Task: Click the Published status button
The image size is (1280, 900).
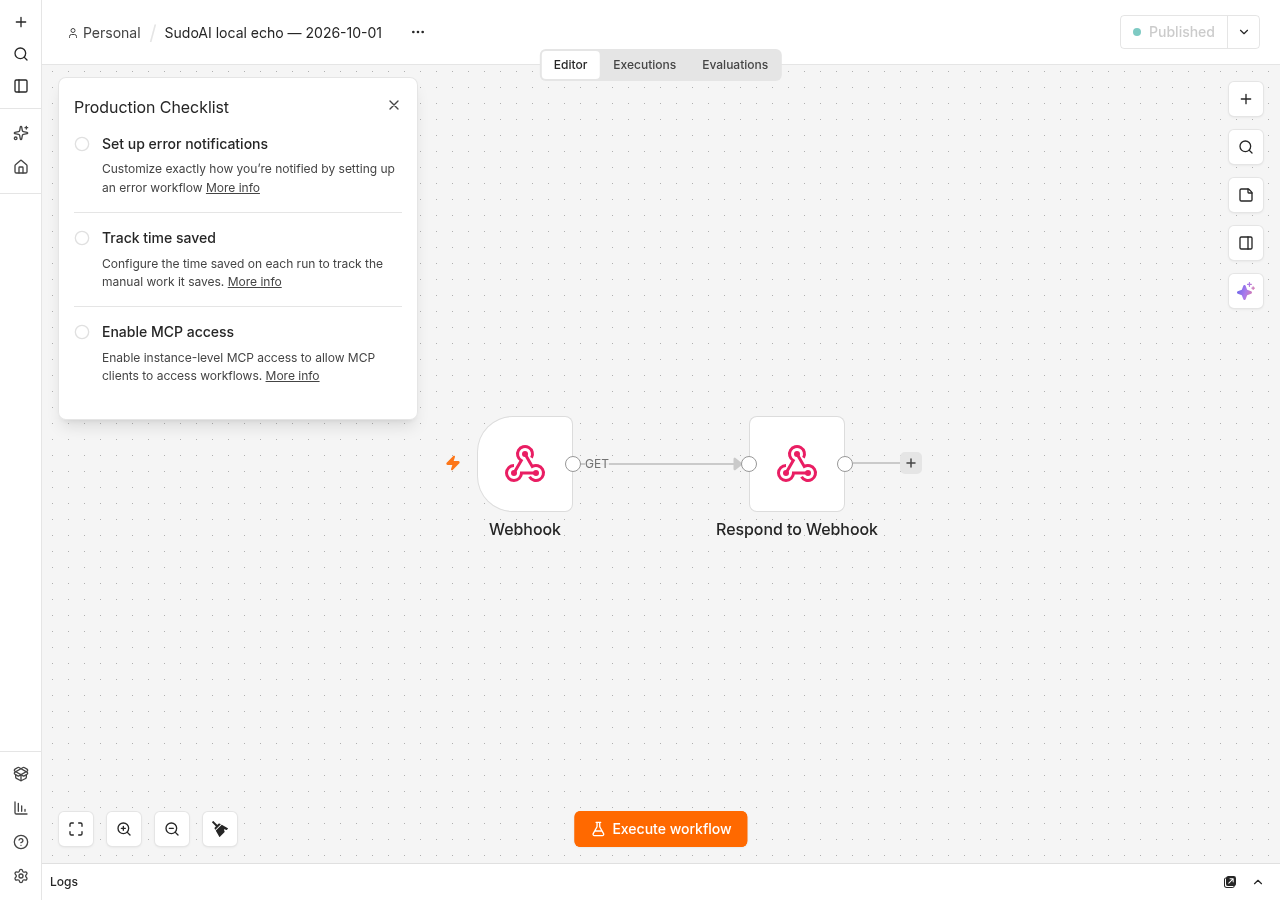Action: pyautogui.click(x=1174, y=32)
